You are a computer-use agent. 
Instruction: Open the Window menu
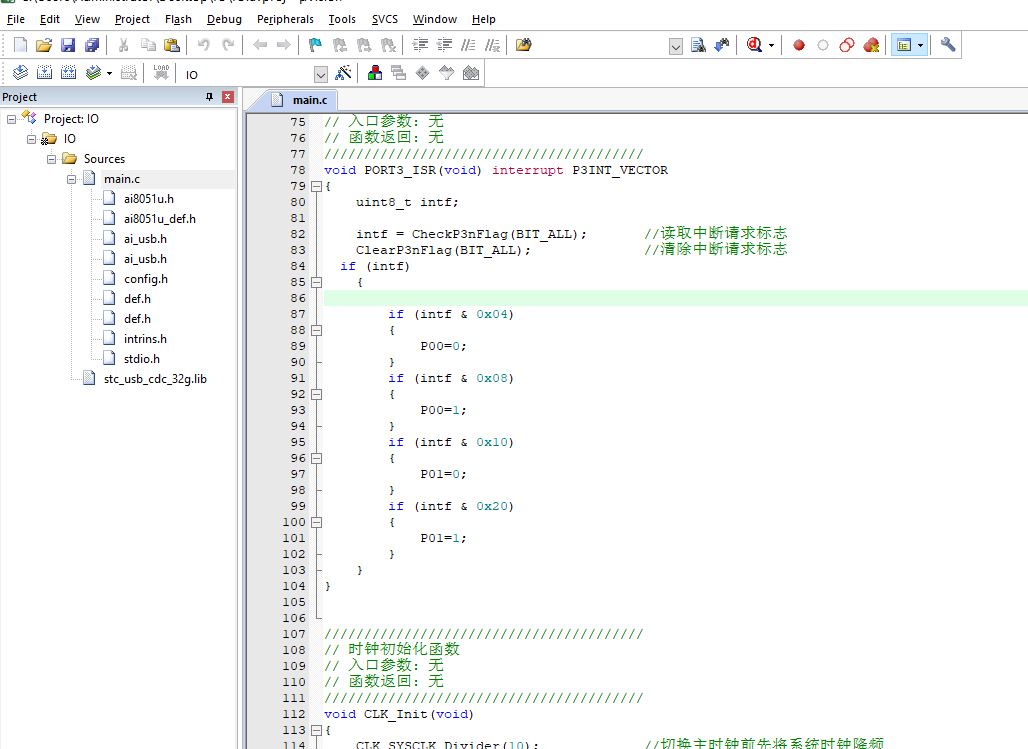tap(435, 19)
